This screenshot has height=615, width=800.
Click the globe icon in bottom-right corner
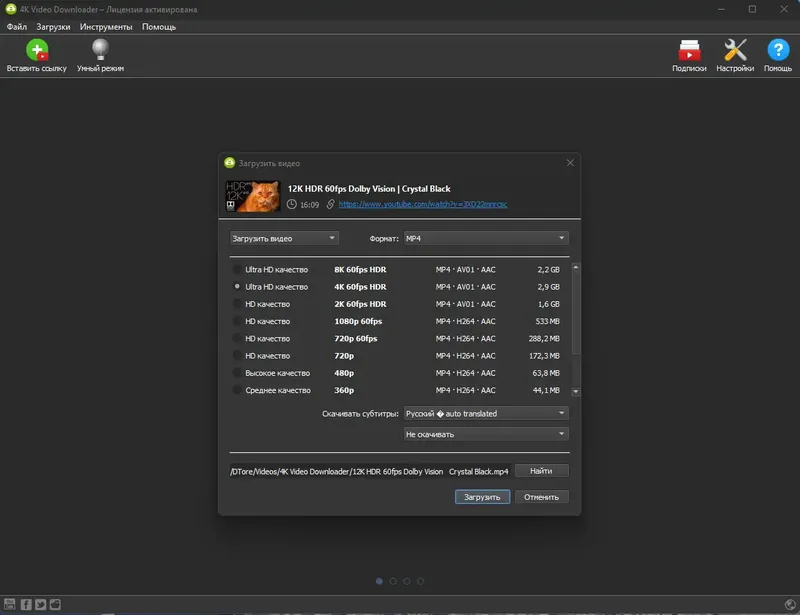(x=790, y=604)
